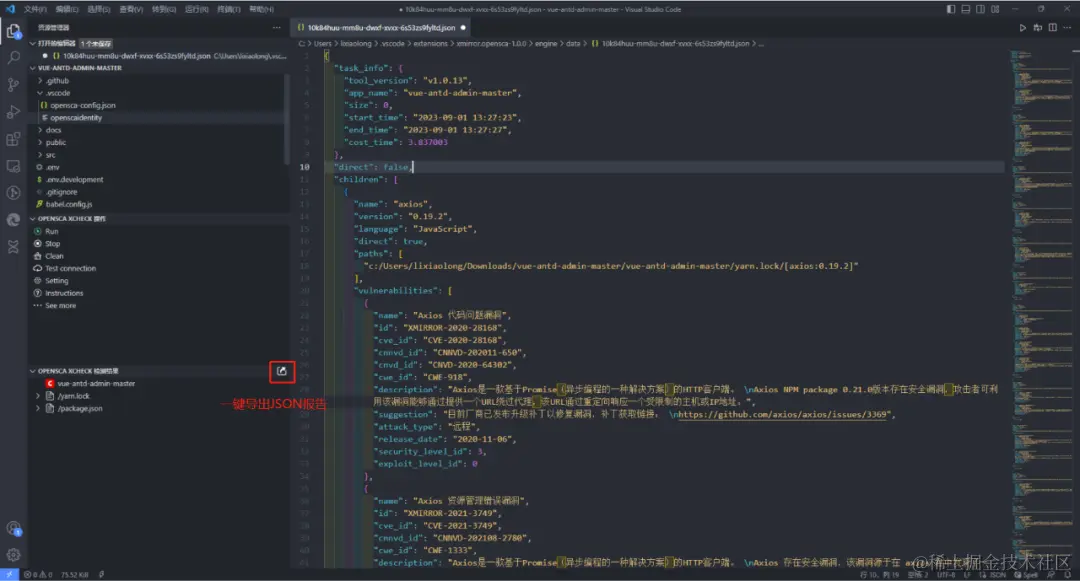Viewport: 1080px width, 581px height.
Task: Open the File (文件) menu
Action: (x=35, y=9)
